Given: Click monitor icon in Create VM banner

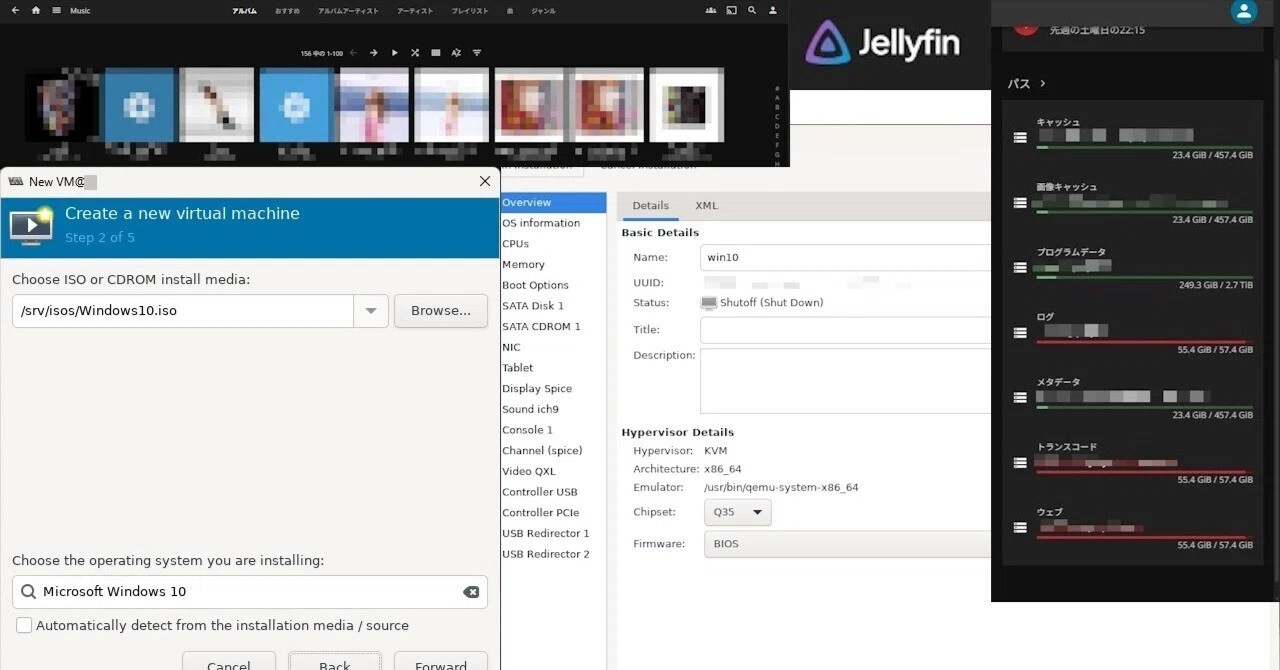Looking at the screenshot, I should (30, 226).
